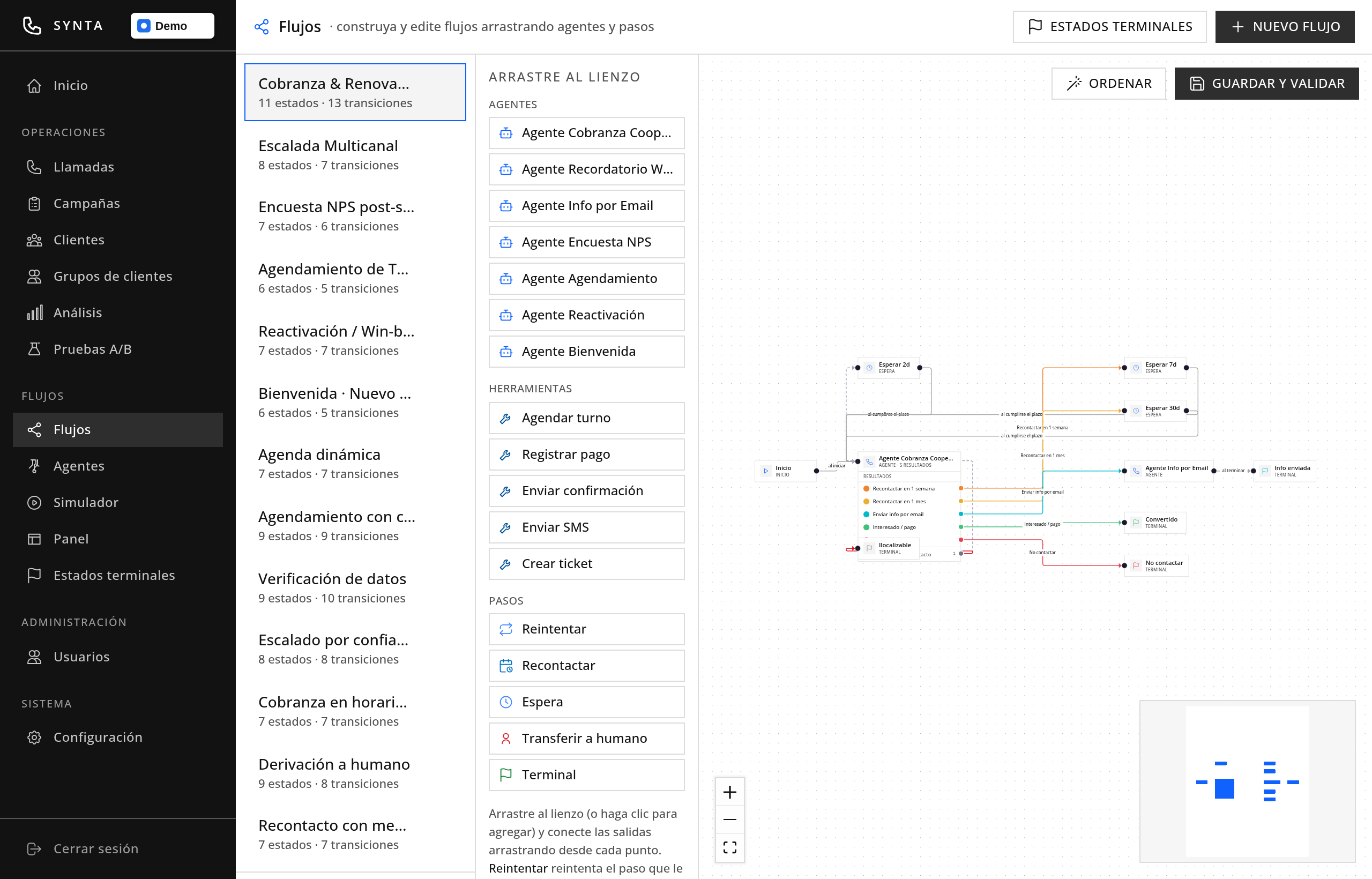Add Agente Encuesta NPS to canvas

(587, 243)
